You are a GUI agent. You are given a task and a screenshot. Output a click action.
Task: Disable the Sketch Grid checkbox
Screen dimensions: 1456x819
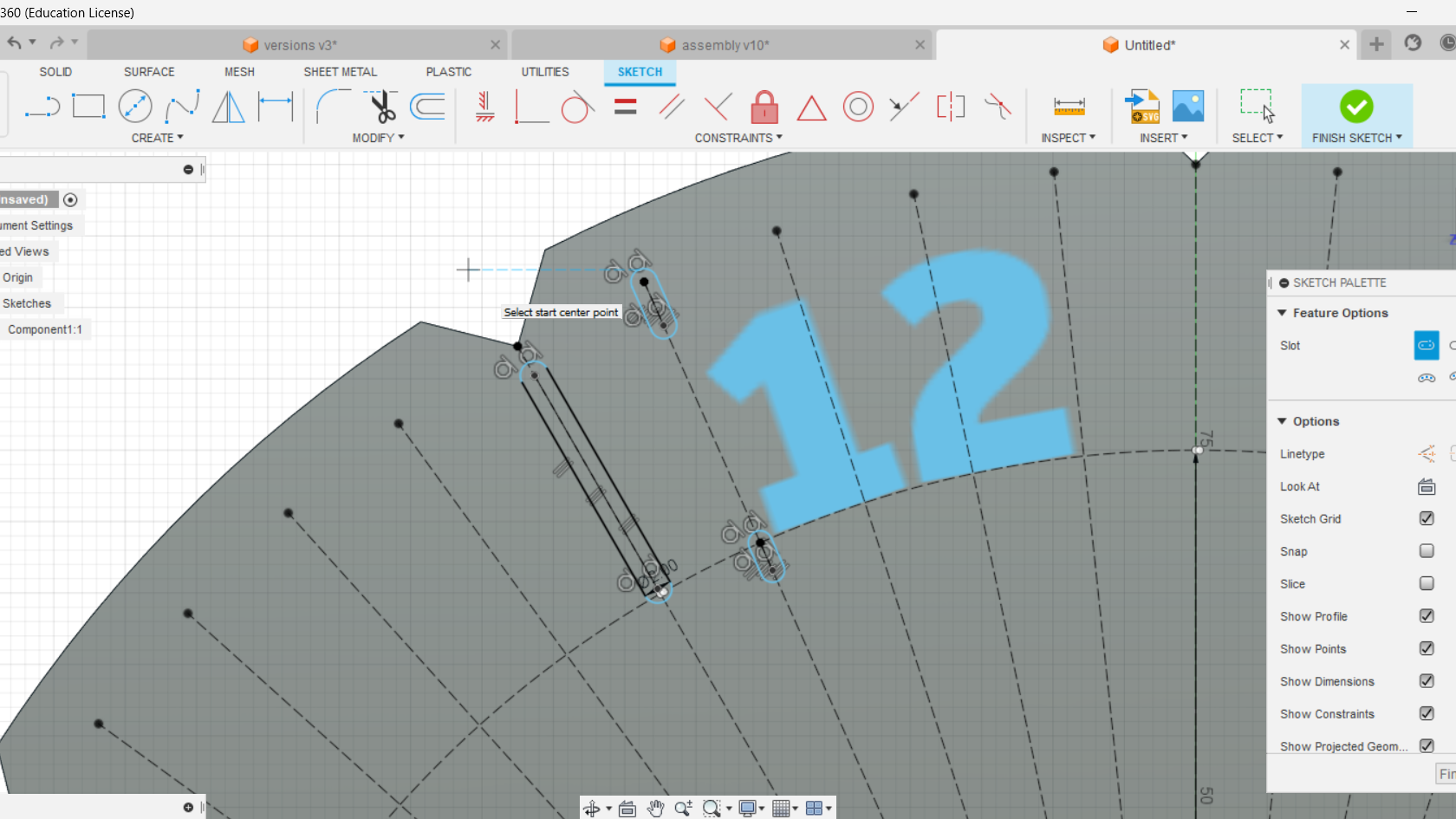1427,518
